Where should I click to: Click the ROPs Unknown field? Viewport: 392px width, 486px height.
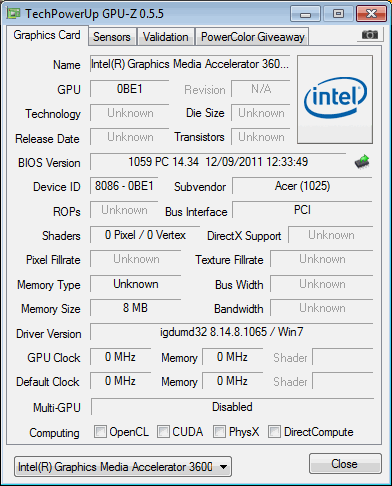coord(124,210)
